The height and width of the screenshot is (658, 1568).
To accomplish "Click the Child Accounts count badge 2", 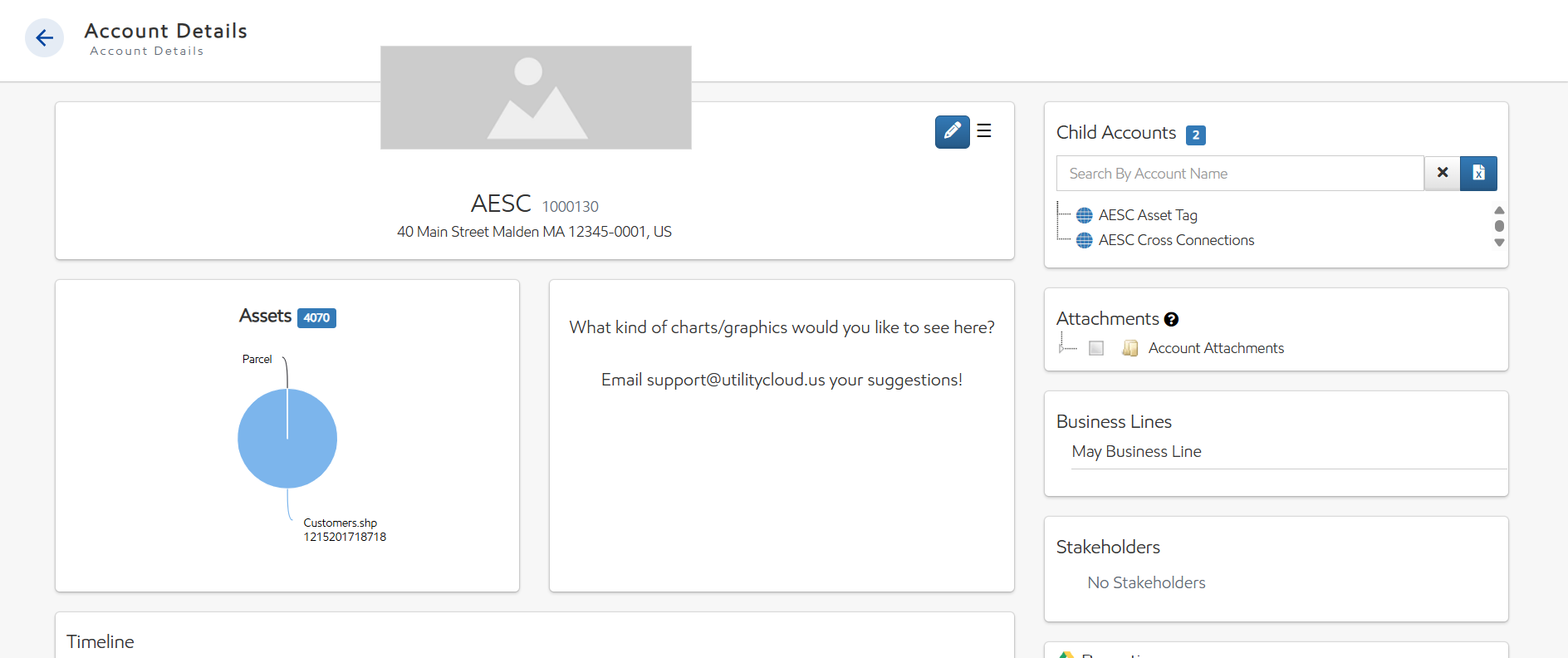I will pos(1195,135).
